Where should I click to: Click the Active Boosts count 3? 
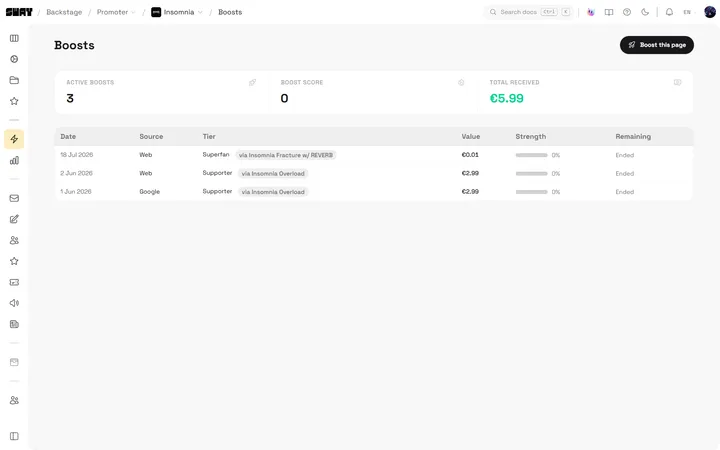pyautogui.click(x=70, y=98)
